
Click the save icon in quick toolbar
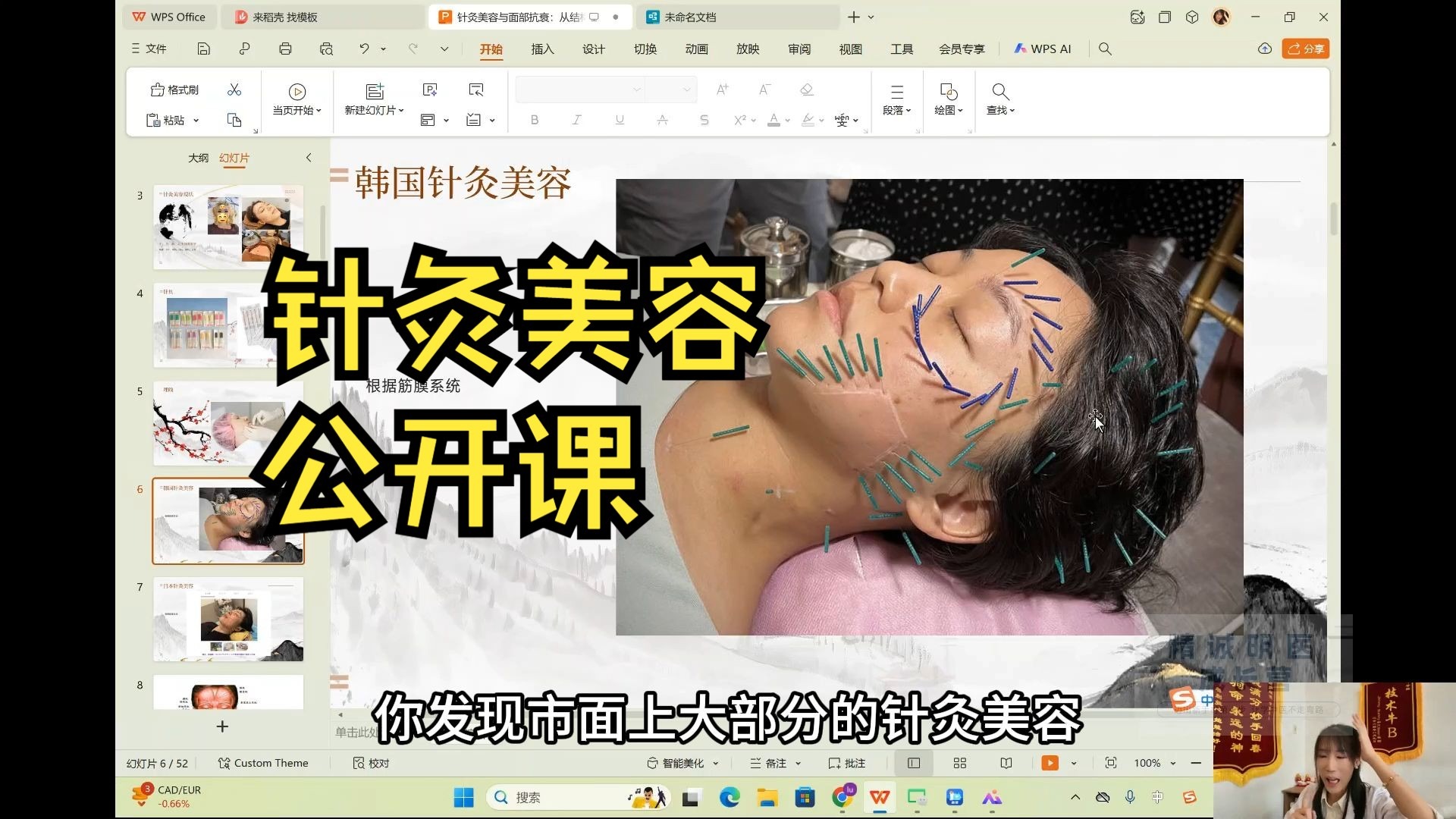click(203, 49)
